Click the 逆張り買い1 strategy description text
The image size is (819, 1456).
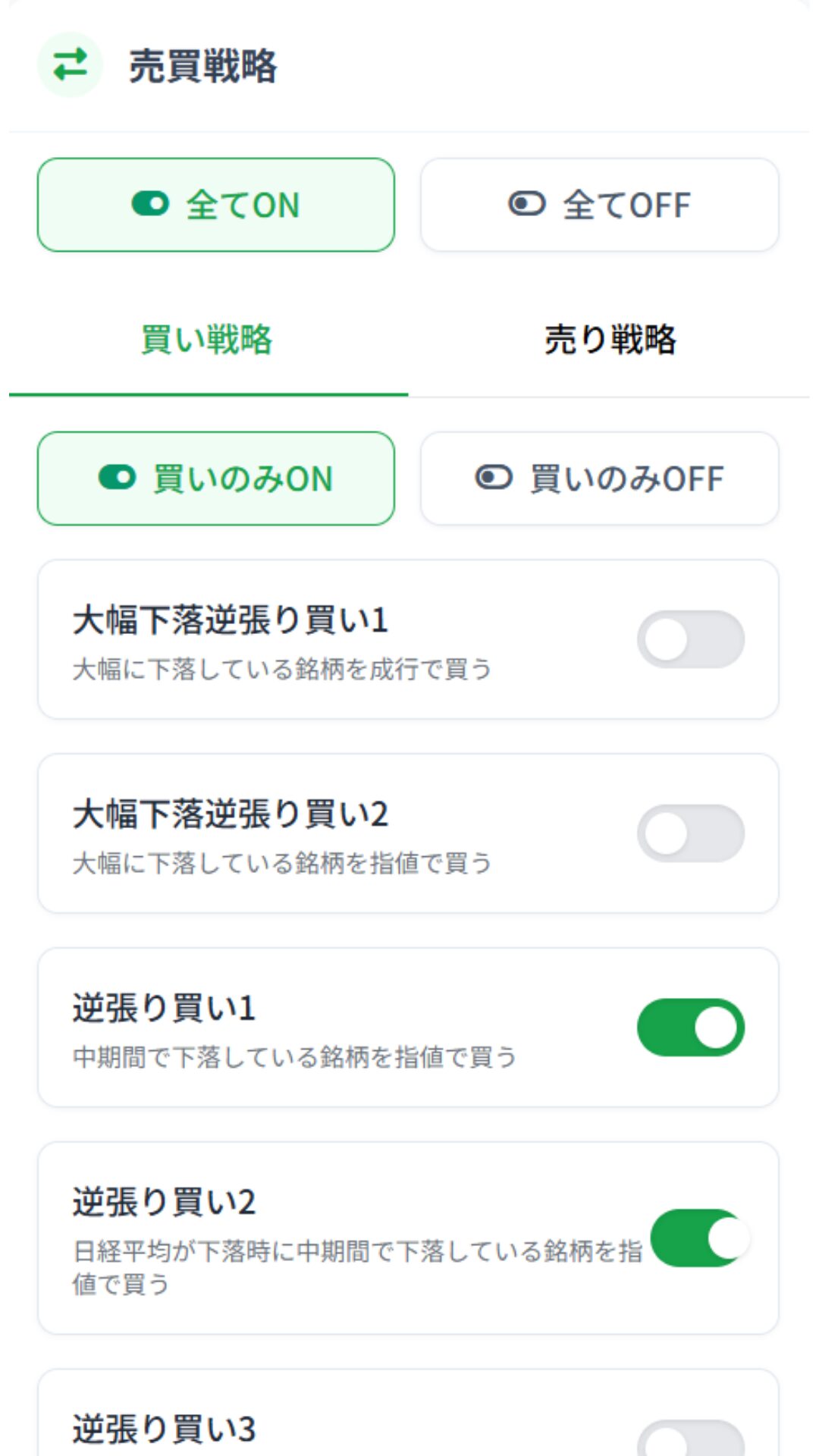tap(294, 1057)
